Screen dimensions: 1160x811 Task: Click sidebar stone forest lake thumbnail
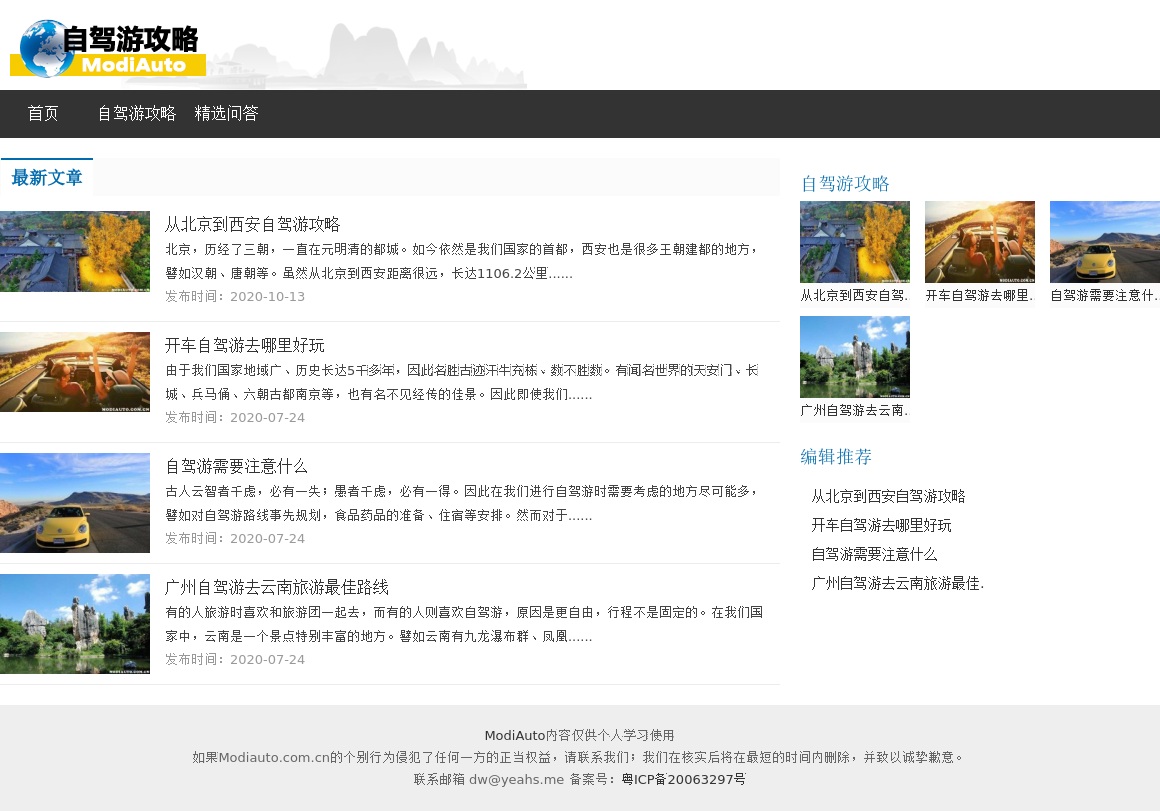click(854, 357)
